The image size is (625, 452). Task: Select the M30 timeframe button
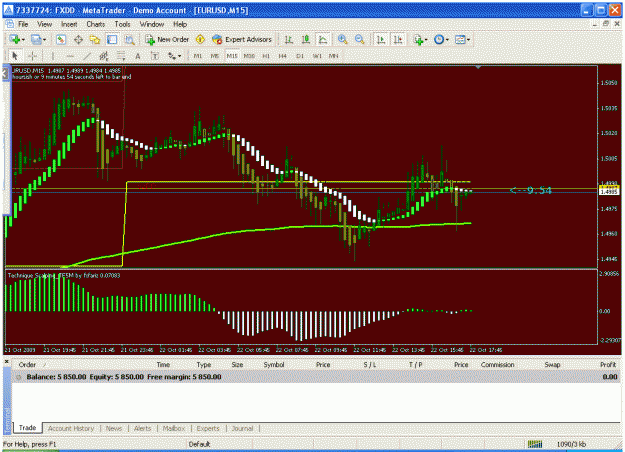click(x=249, y=56)
